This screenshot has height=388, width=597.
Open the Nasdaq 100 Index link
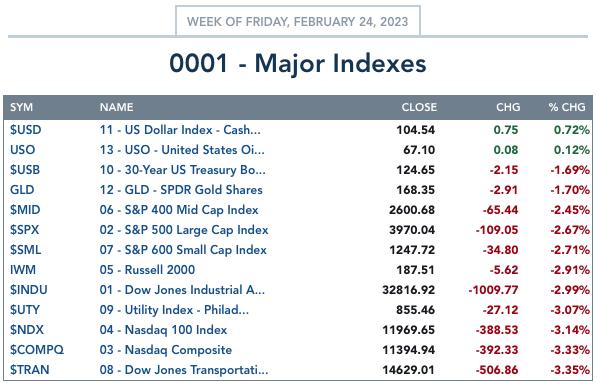pos(163,330)
